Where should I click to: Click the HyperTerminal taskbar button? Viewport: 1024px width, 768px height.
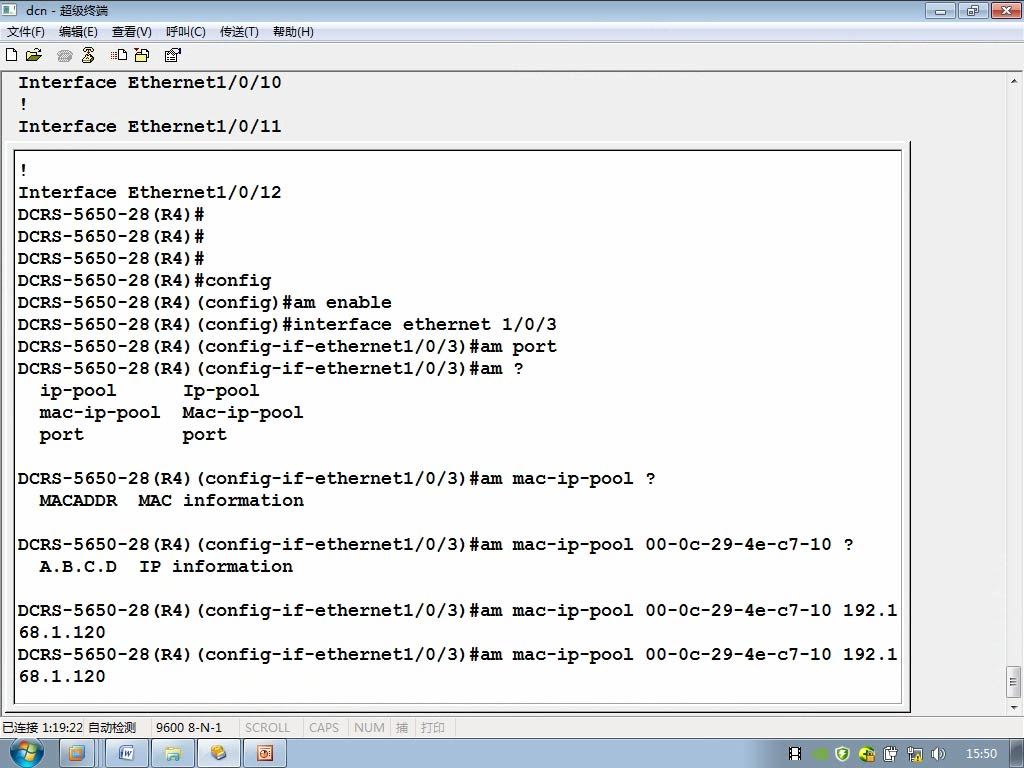218,754
